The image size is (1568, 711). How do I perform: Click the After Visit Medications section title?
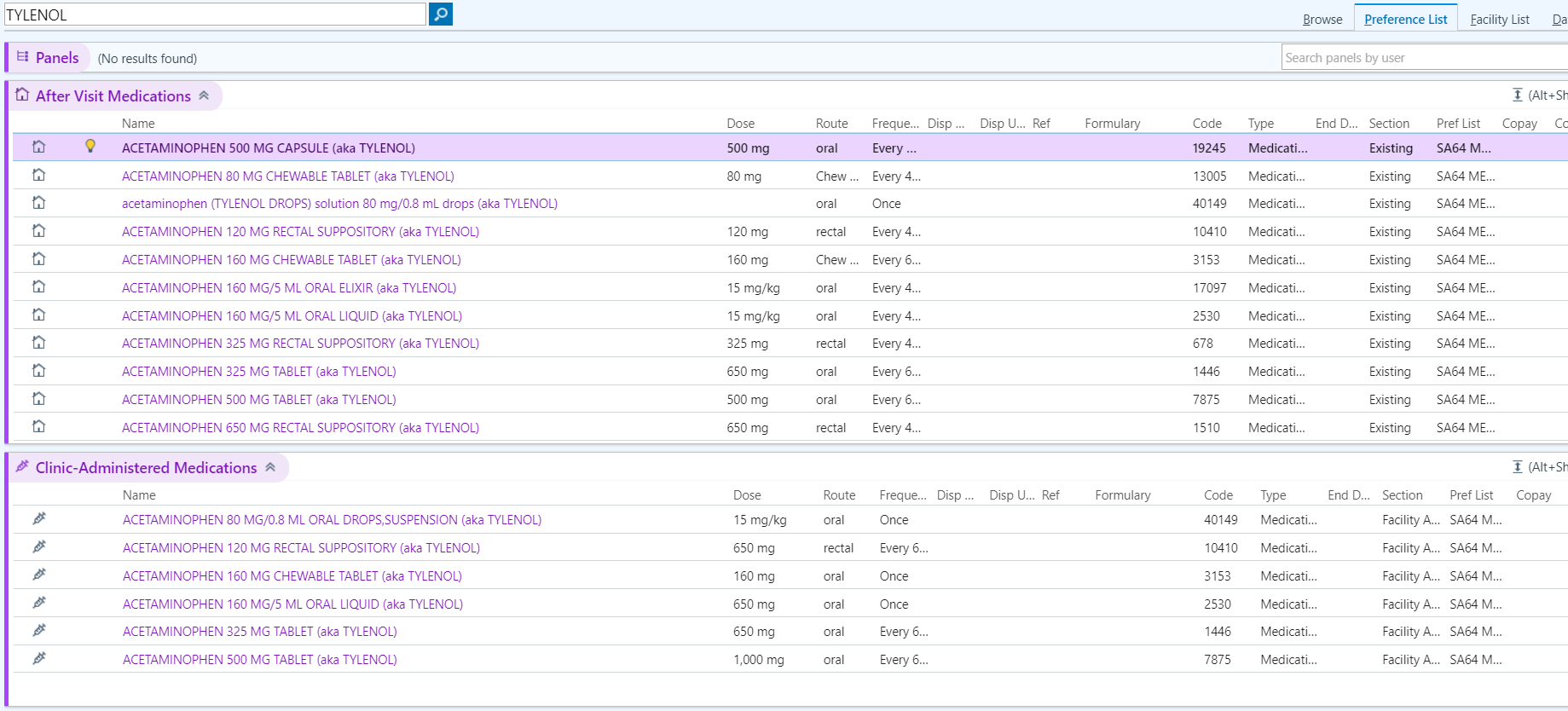(113, 96)
